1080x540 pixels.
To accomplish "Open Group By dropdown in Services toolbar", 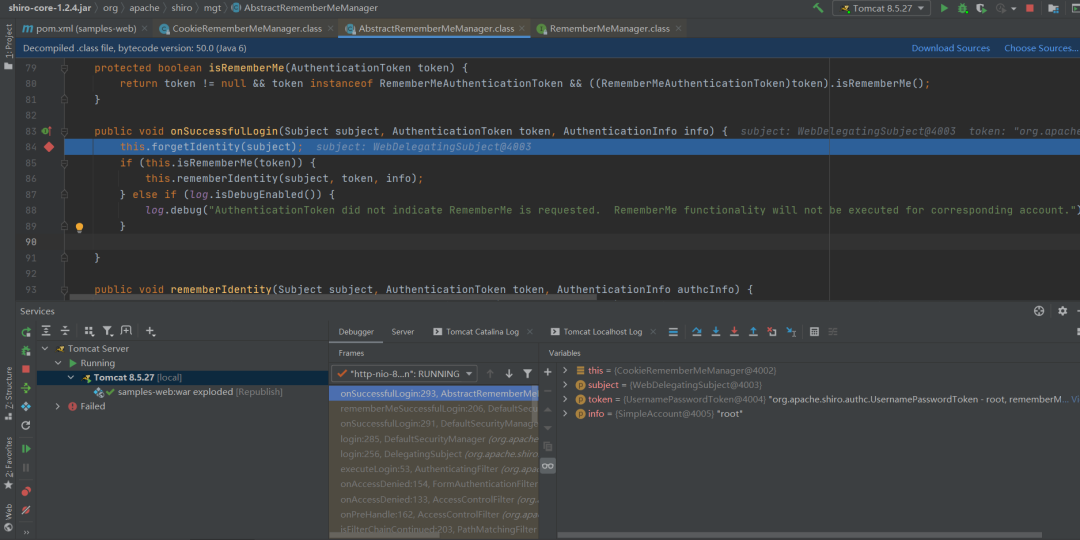I will pyautogui.click(x=89, y=331).
